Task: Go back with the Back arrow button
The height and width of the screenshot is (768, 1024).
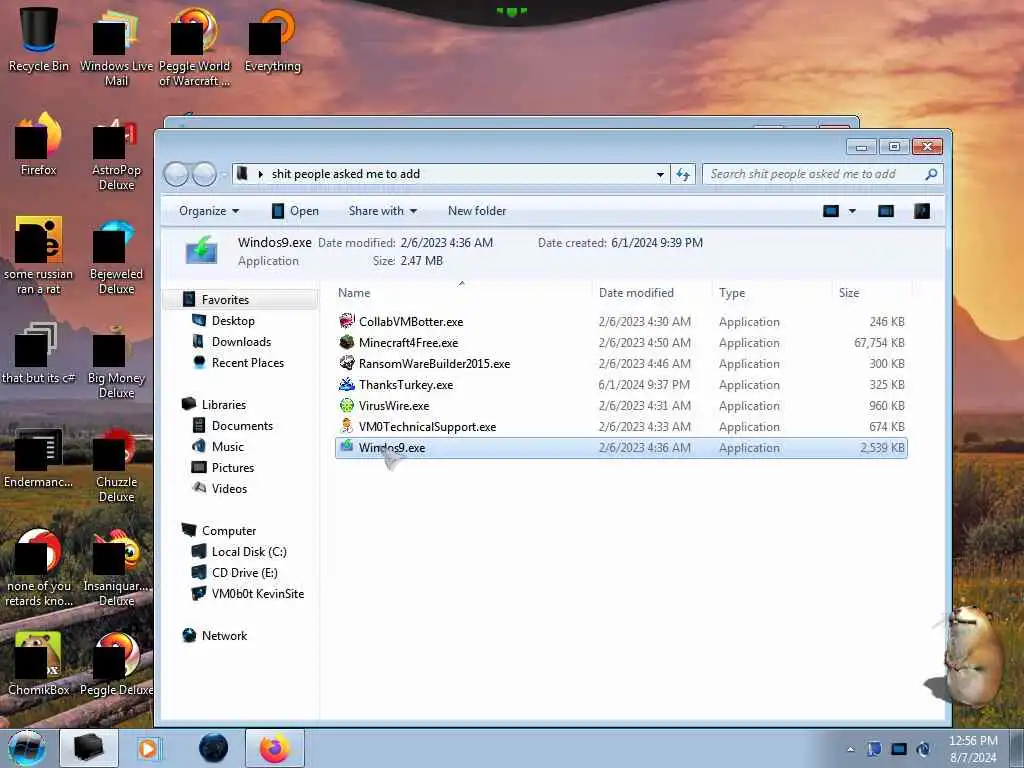Action: coord(176,174)
